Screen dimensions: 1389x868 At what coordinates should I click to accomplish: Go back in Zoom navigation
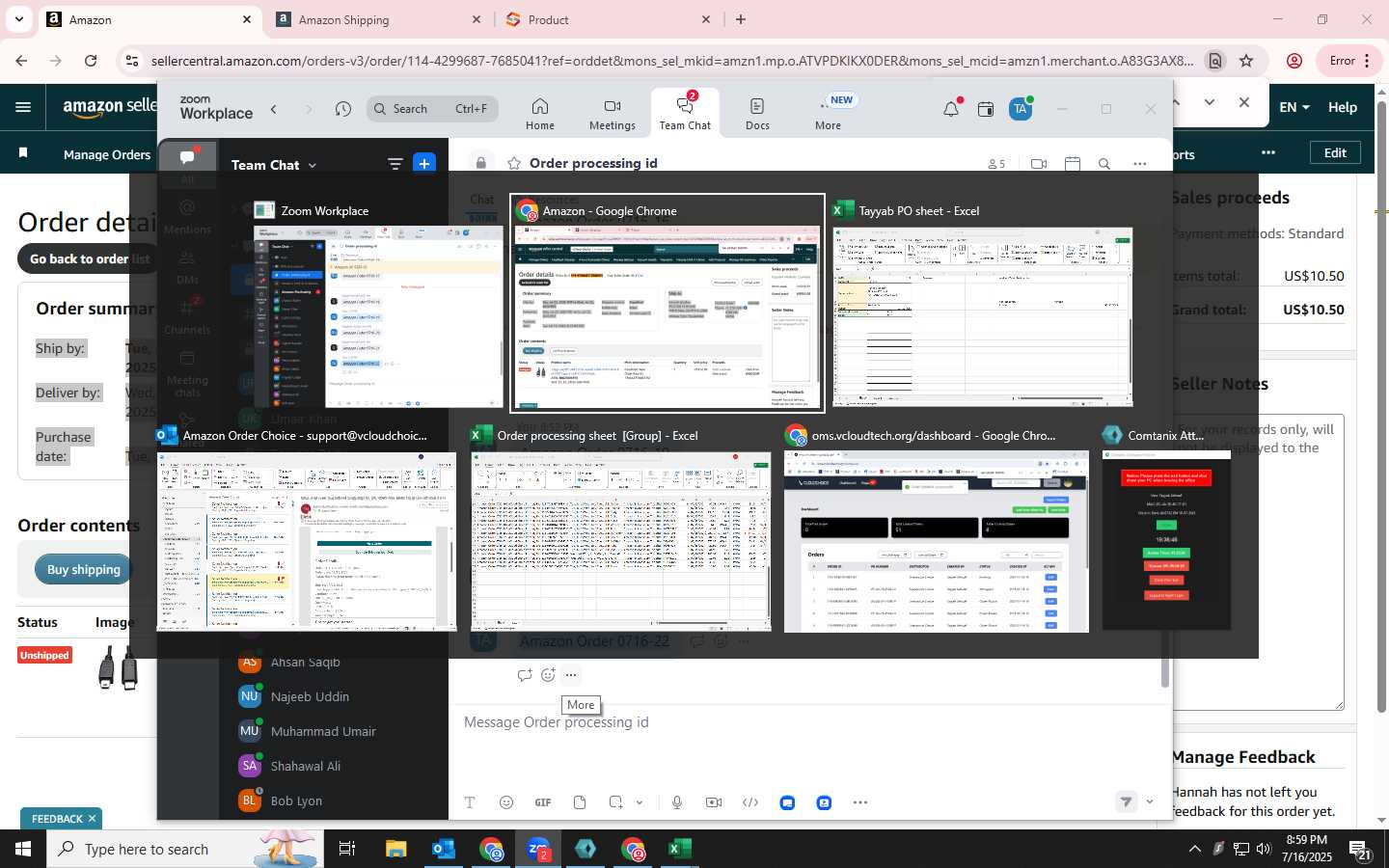click(x=274, y=109)
